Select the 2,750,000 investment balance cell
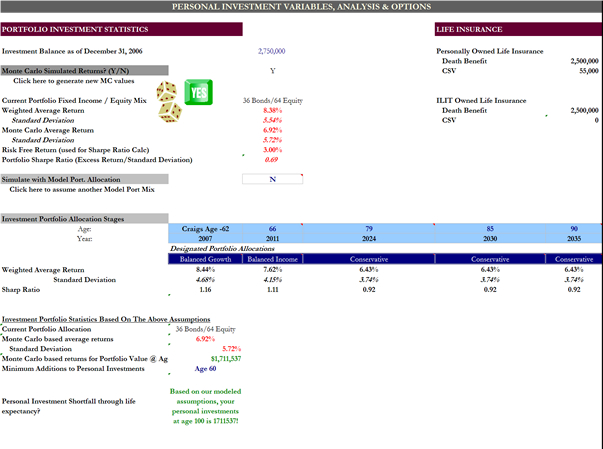 272,50
